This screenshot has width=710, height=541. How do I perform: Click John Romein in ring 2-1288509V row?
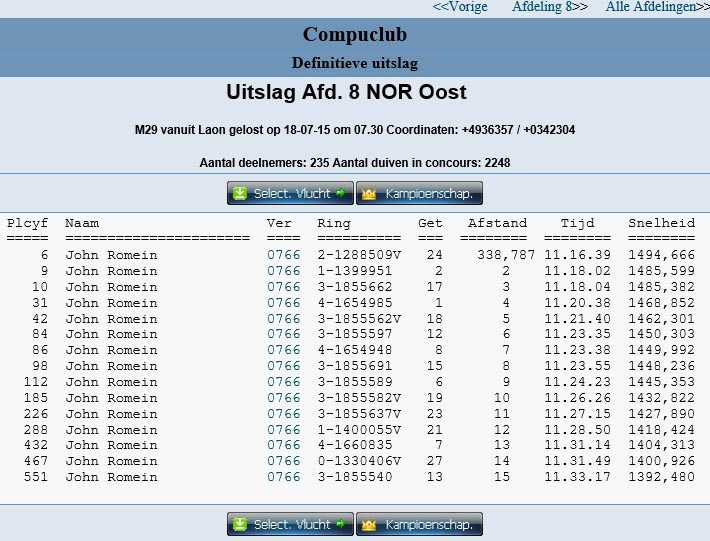pos(111,255)
